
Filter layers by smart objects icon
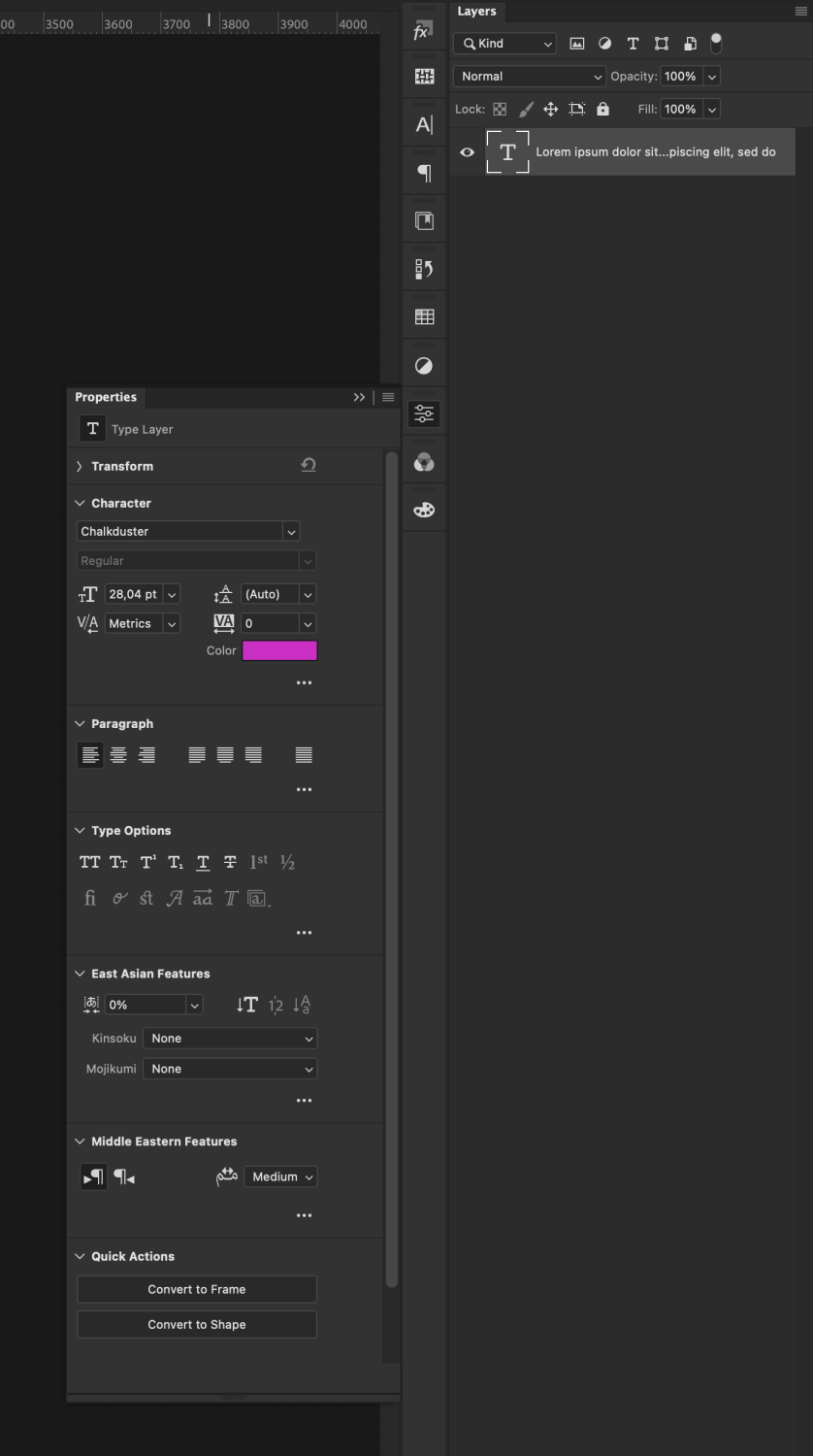[x=690, y=44]
